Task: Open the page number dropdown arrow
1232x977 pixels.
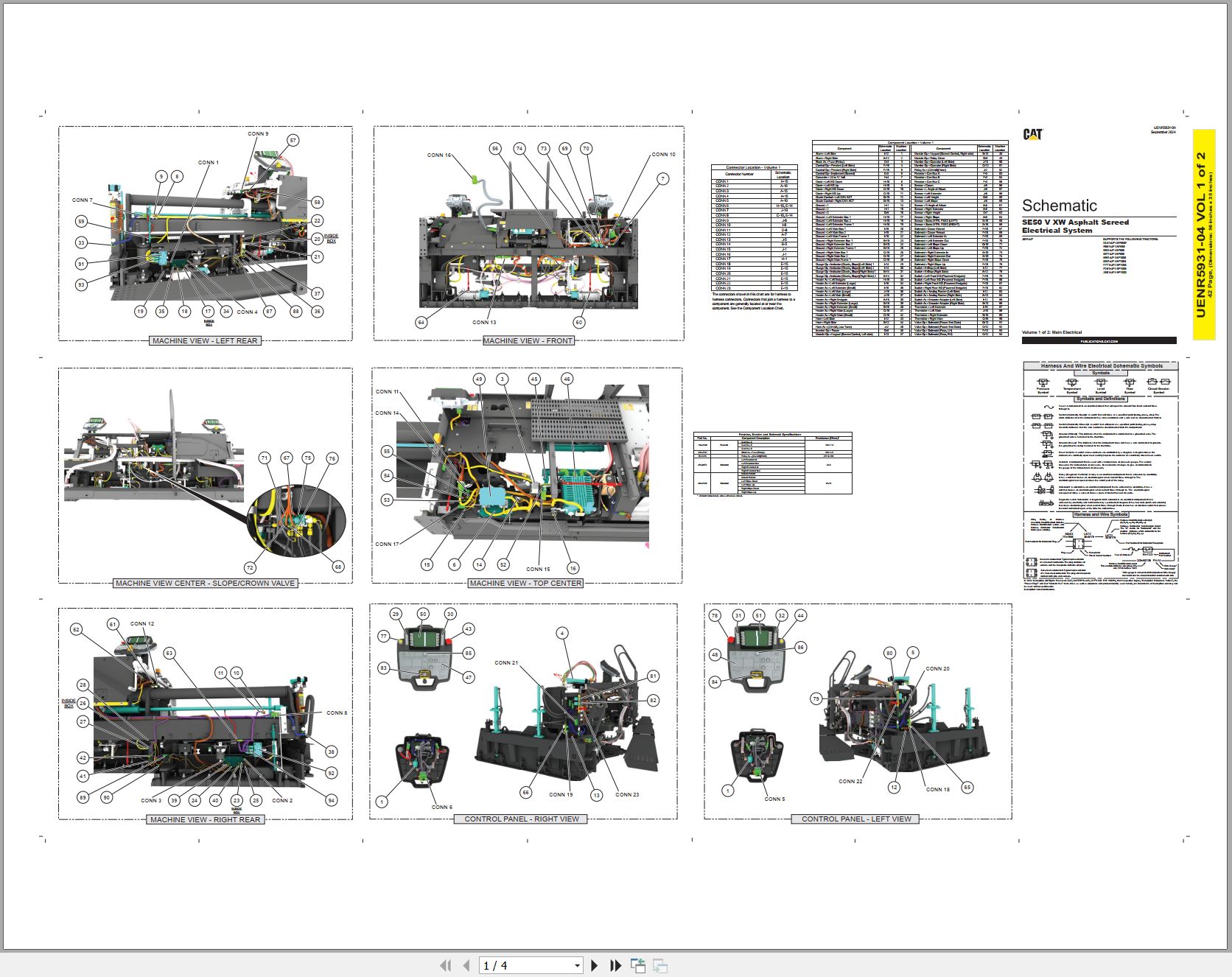Action: (x=577, y=965)
